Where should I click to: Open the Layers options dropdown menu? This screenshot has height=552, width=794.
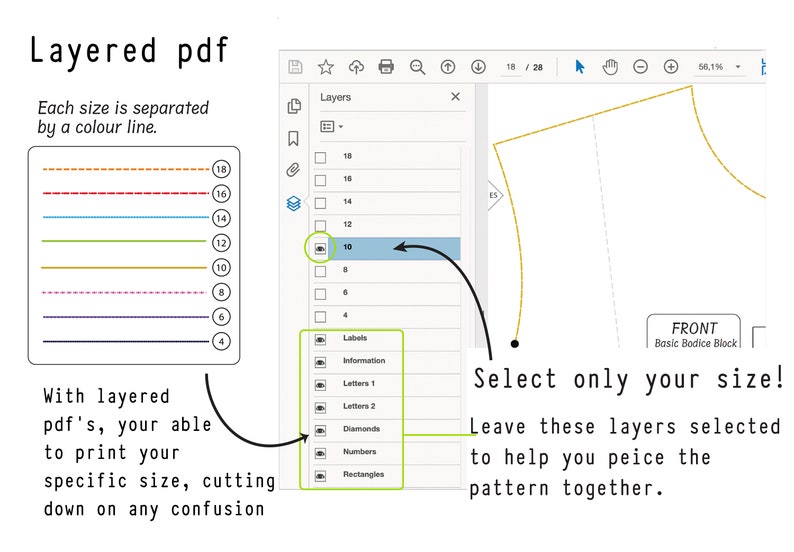click(x=332, y=126)
